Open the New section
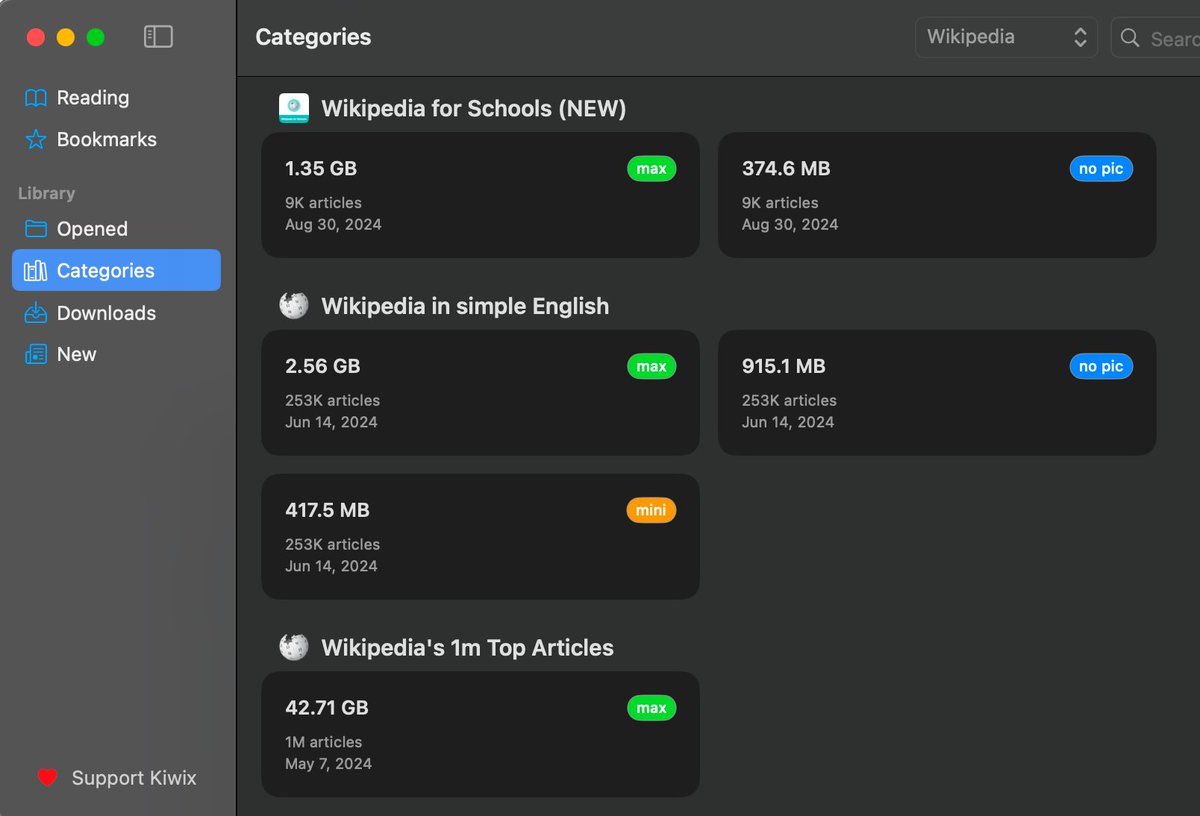 [116, 355]
